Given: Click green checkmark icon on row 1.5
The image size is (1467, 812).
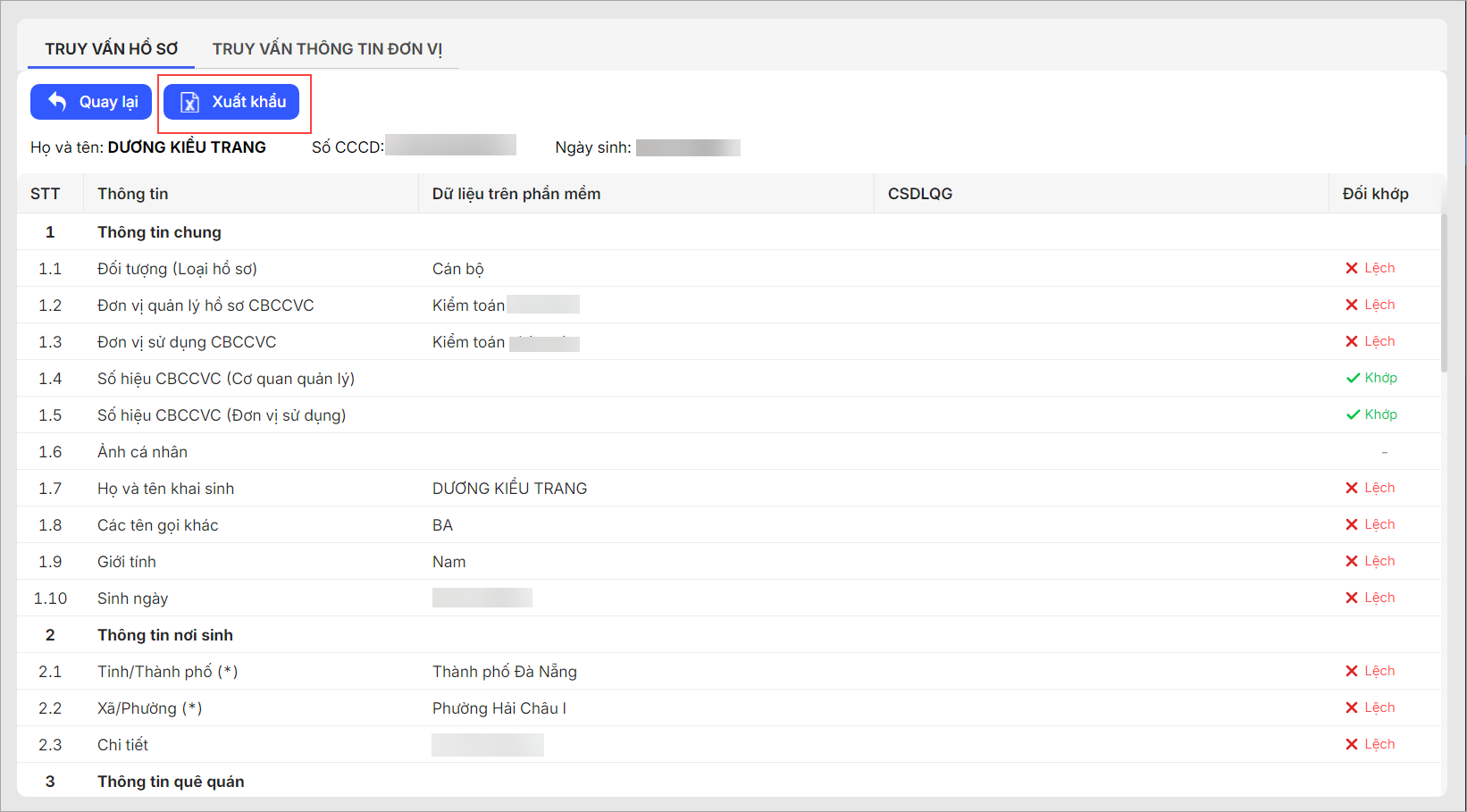Looking at the screenshot, I should coord(1353,414).
